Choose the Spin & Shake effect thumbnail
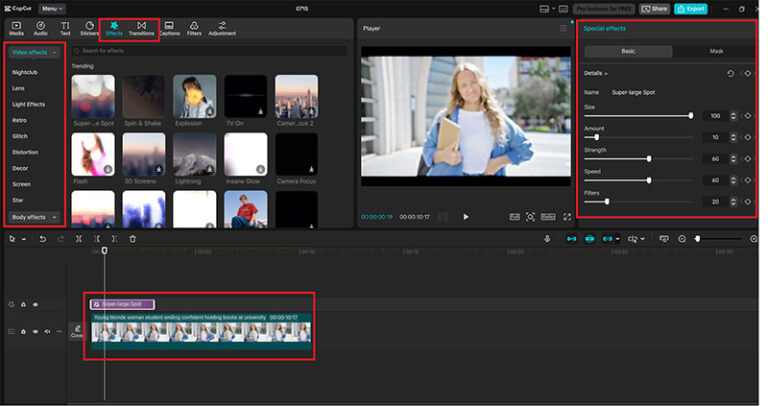Screen dimensions: 768x406 coord(144,96)
